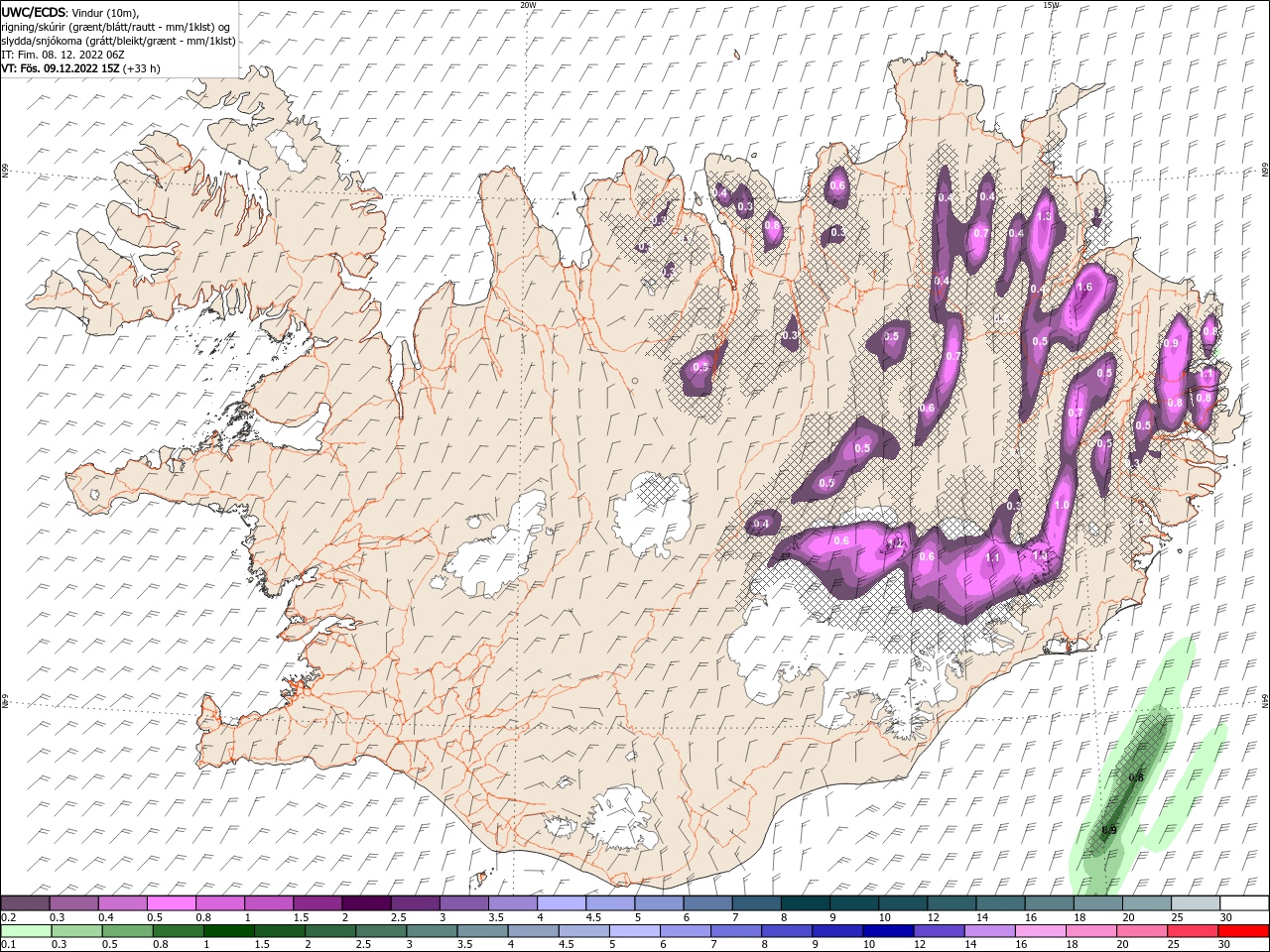The image size is (1270, 952).
Task: Click the 'rigning/skúrir' legend description line
Action: [x=116, y=27]
